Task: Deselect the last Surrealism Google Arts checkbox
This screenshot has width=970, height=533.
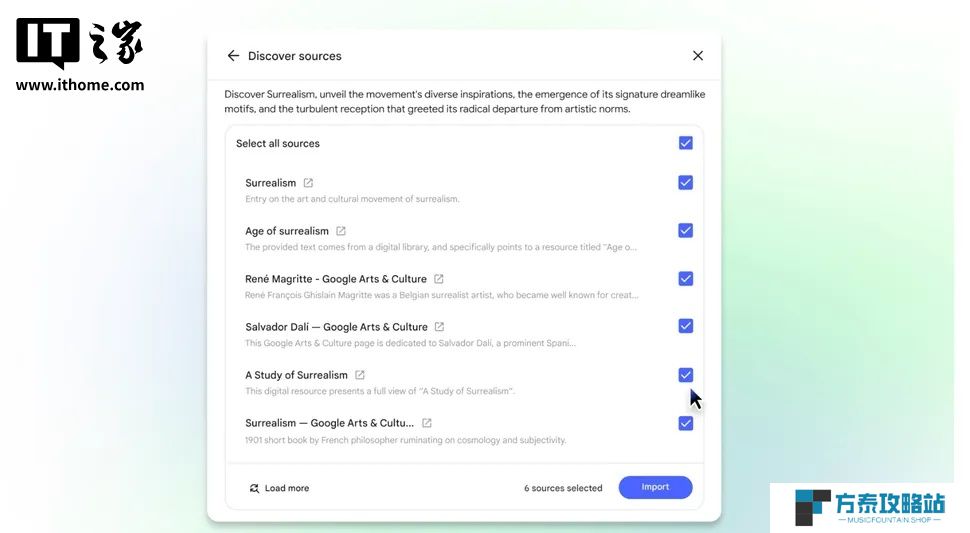Action: coord(685,423)
